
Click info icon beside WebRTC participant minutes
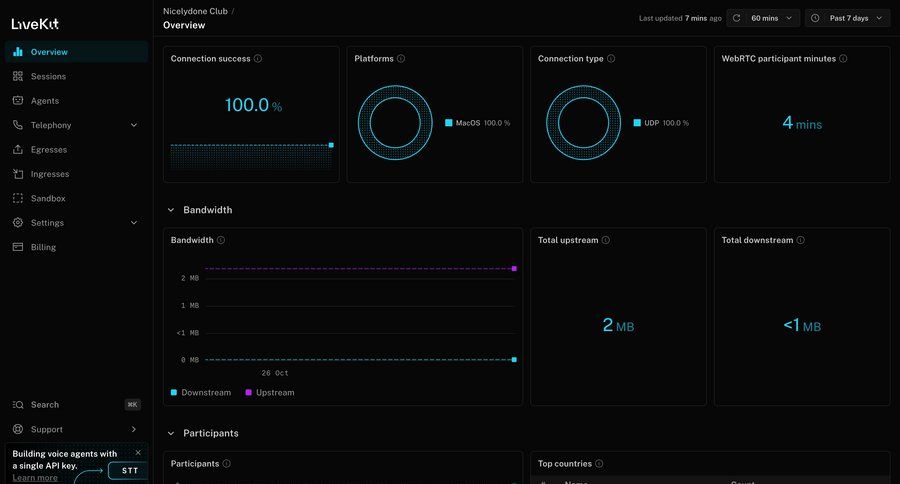843,59
